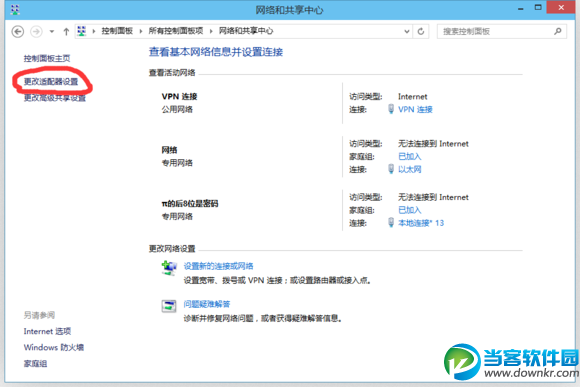This screenshot has width=580, height=387.
Task: Open the Windows 防火墙 link
Action: 54,347
